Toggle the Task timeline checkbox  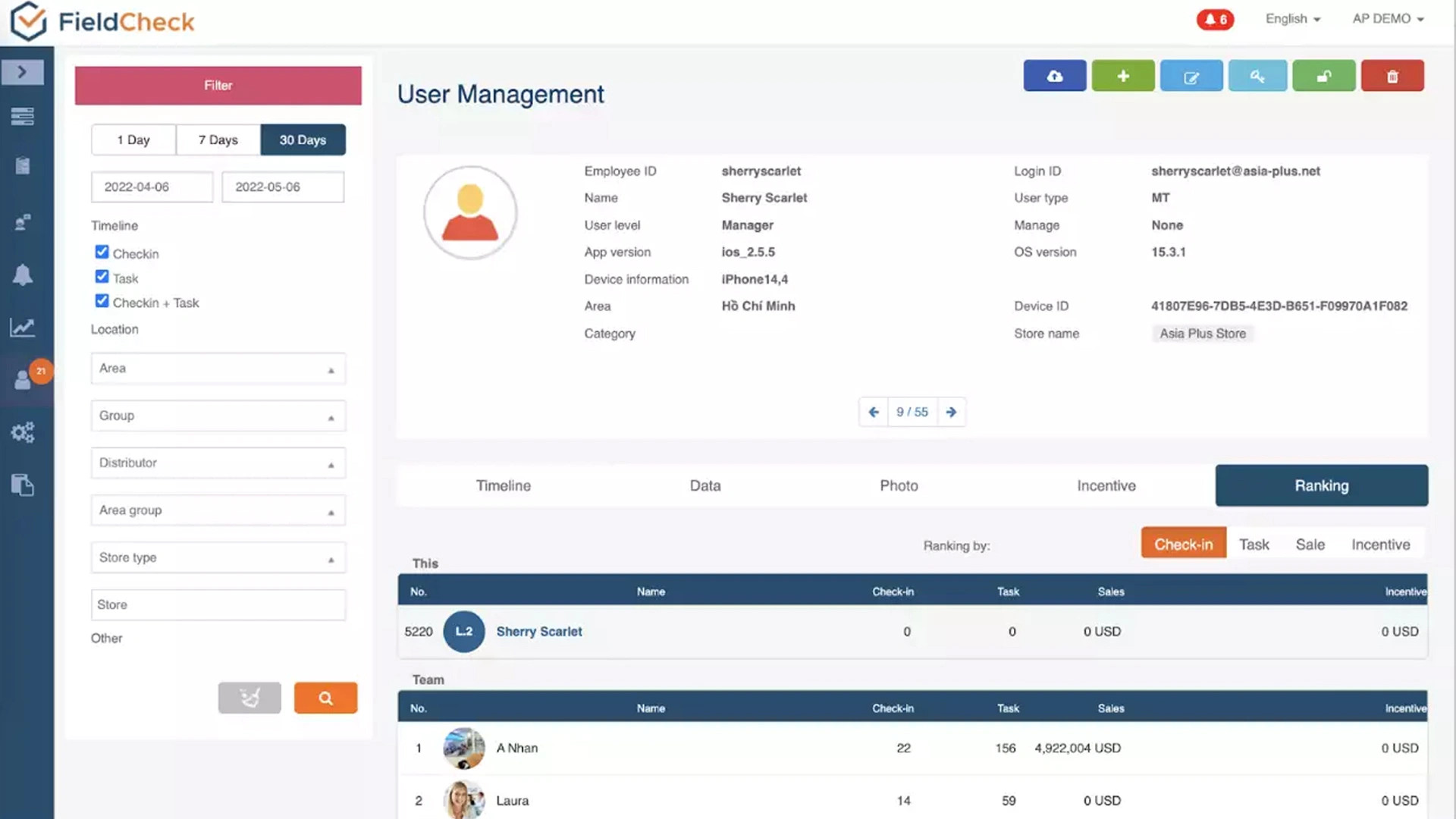(x=102, y=277)
